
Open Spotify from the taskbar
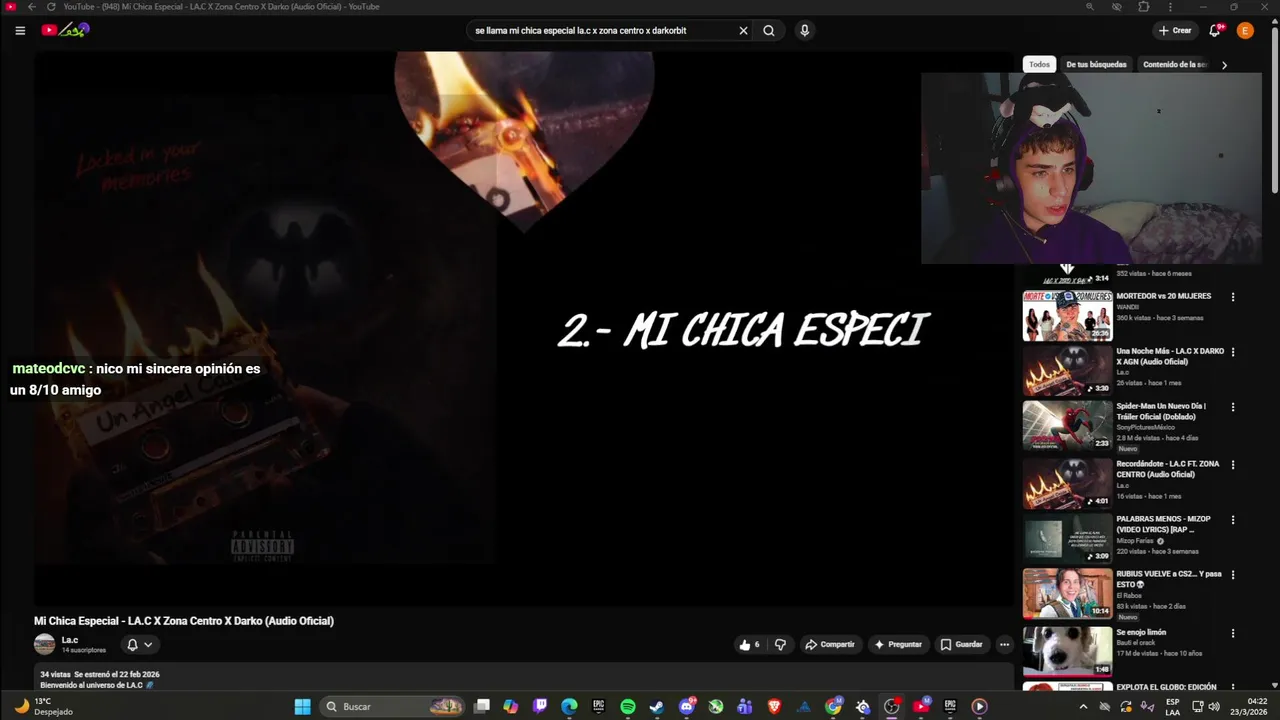pos(628,706)
